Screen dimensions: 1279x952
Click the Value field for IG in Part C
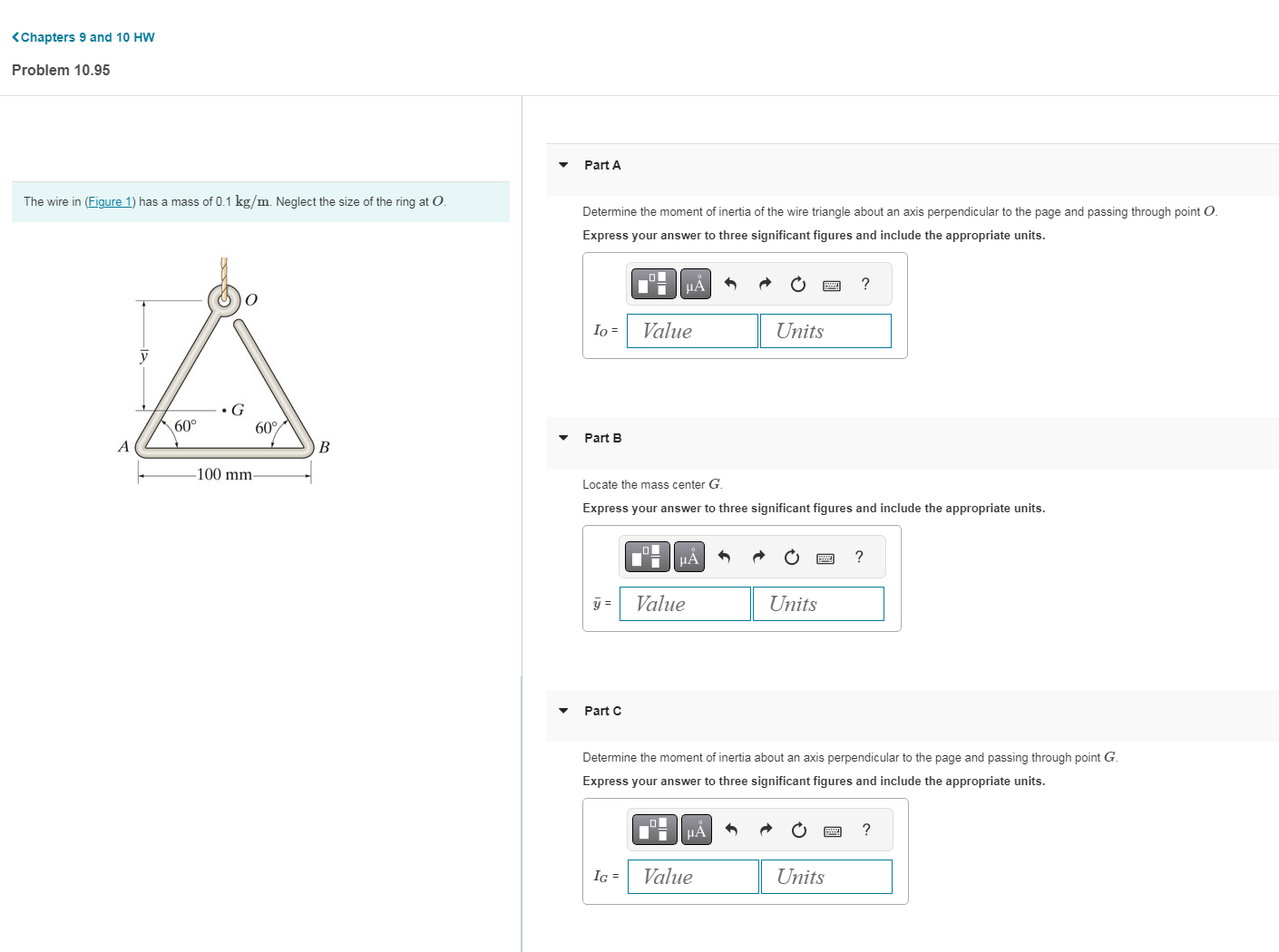pos(692,877)
